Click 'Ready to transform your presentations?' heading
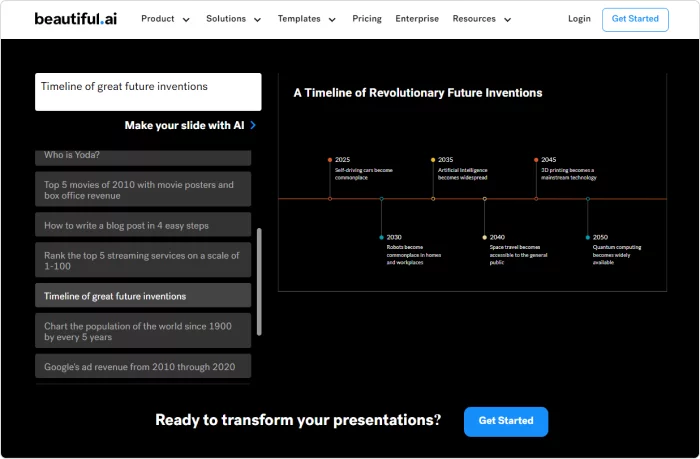 coord(298,420)
